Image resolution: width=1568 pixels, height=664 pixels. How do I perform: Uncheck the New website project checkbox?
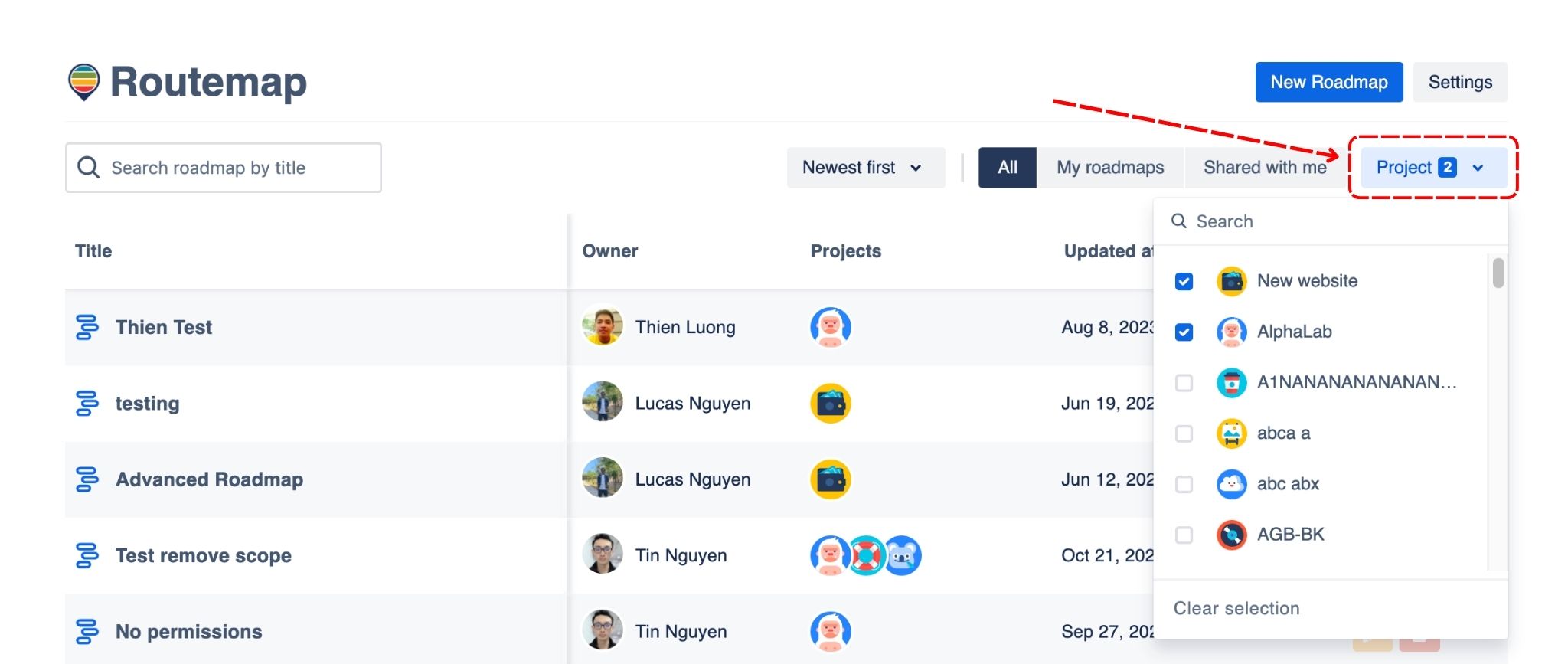tap(1184, 282)
